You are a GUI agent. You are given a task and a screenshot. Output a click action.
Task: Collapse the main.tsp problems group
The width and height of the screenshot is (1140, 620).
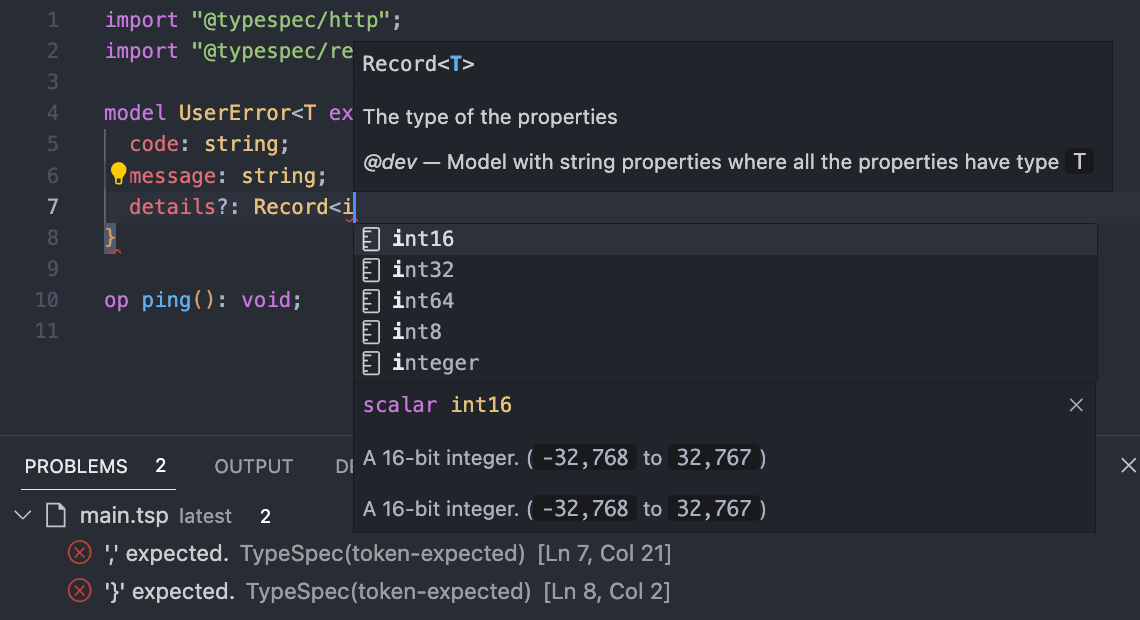[22, 516]
